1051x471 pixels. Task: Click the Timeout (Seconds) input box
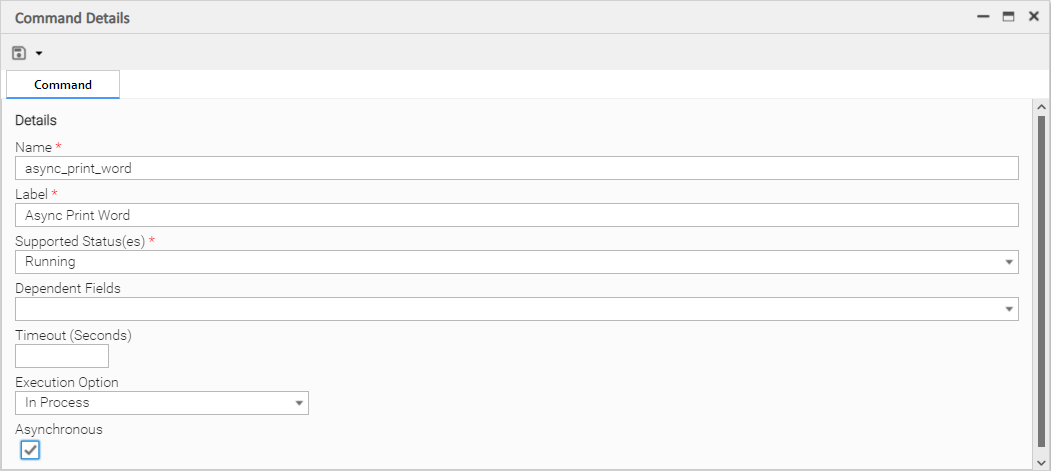click(62, 356)
